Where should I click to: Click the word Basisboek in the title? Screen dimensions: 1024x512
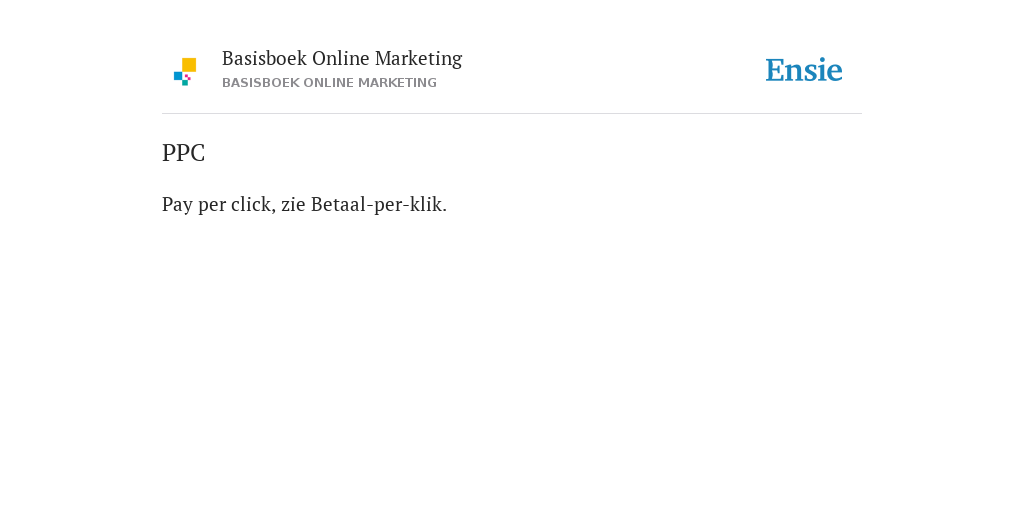(x=264, y=58)
